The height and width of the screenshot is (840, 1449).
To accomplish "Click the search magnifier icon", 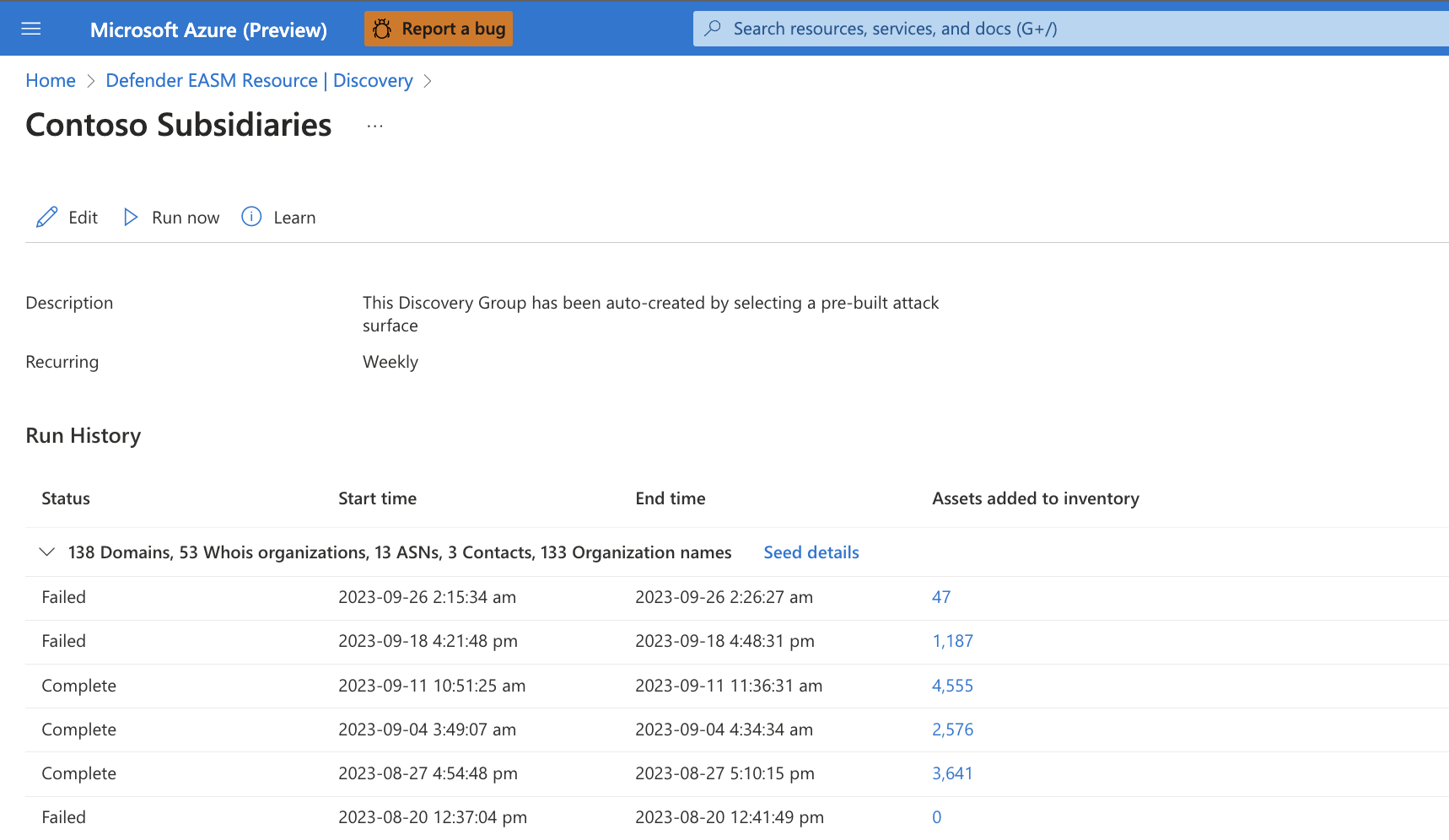I will click(x=713, y=28).
